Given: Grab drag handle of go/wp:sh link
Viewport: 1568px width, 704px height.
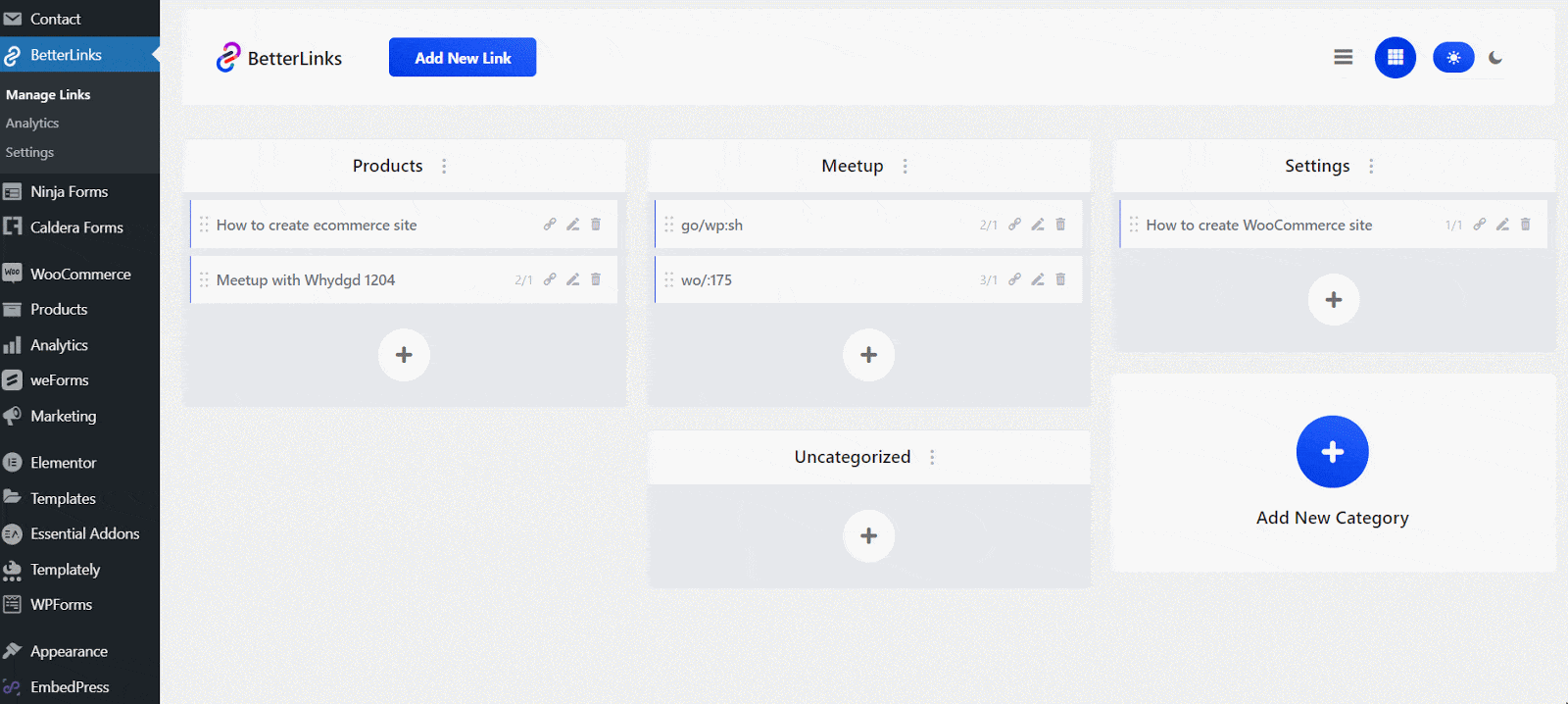Looking at the screenshot, I should 668,225.
